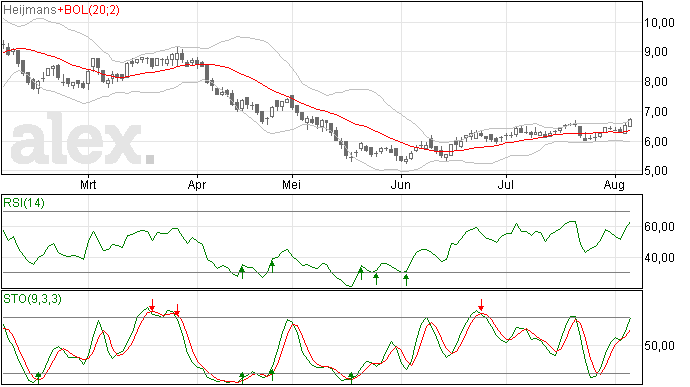This screenshot has width=690, height=387.
Task: Click the Aug month axis label
Action: 614,185
